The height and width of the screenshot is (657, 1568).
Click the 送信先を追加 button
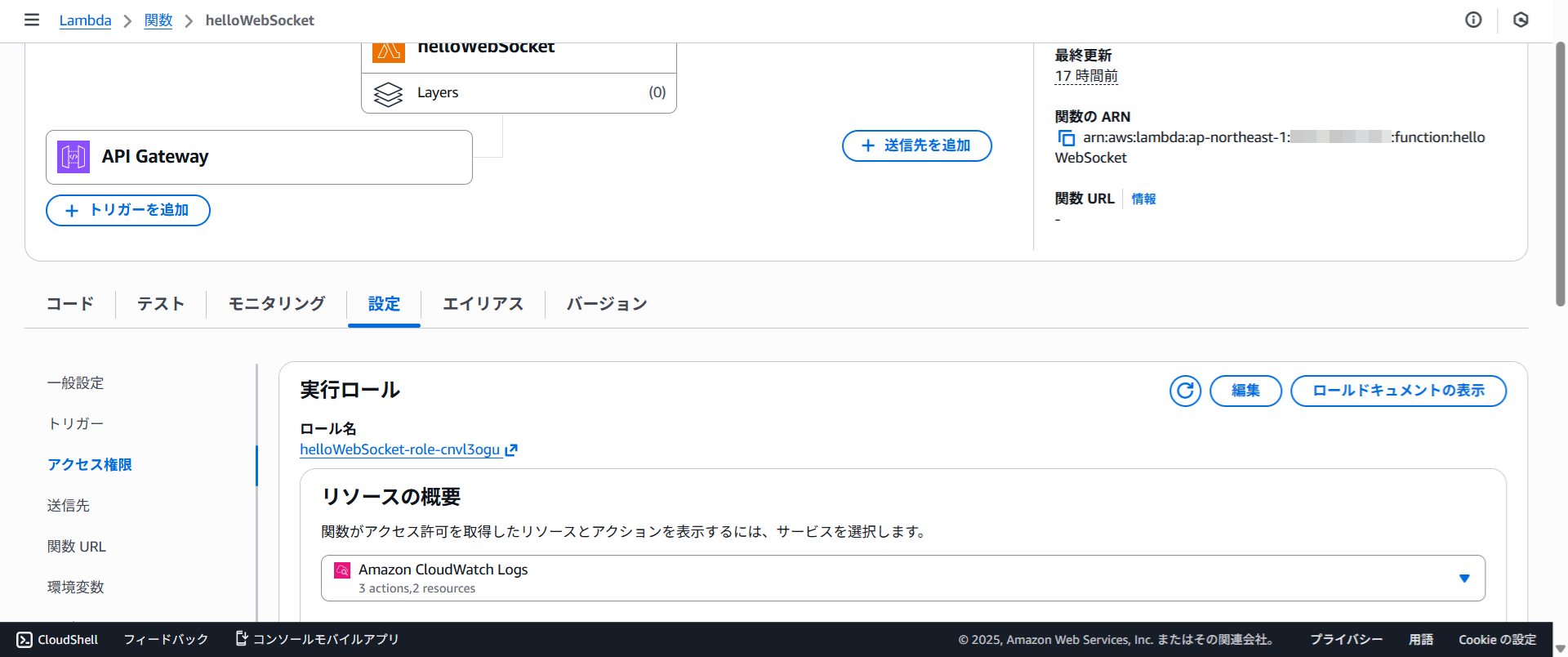(916, 145)
